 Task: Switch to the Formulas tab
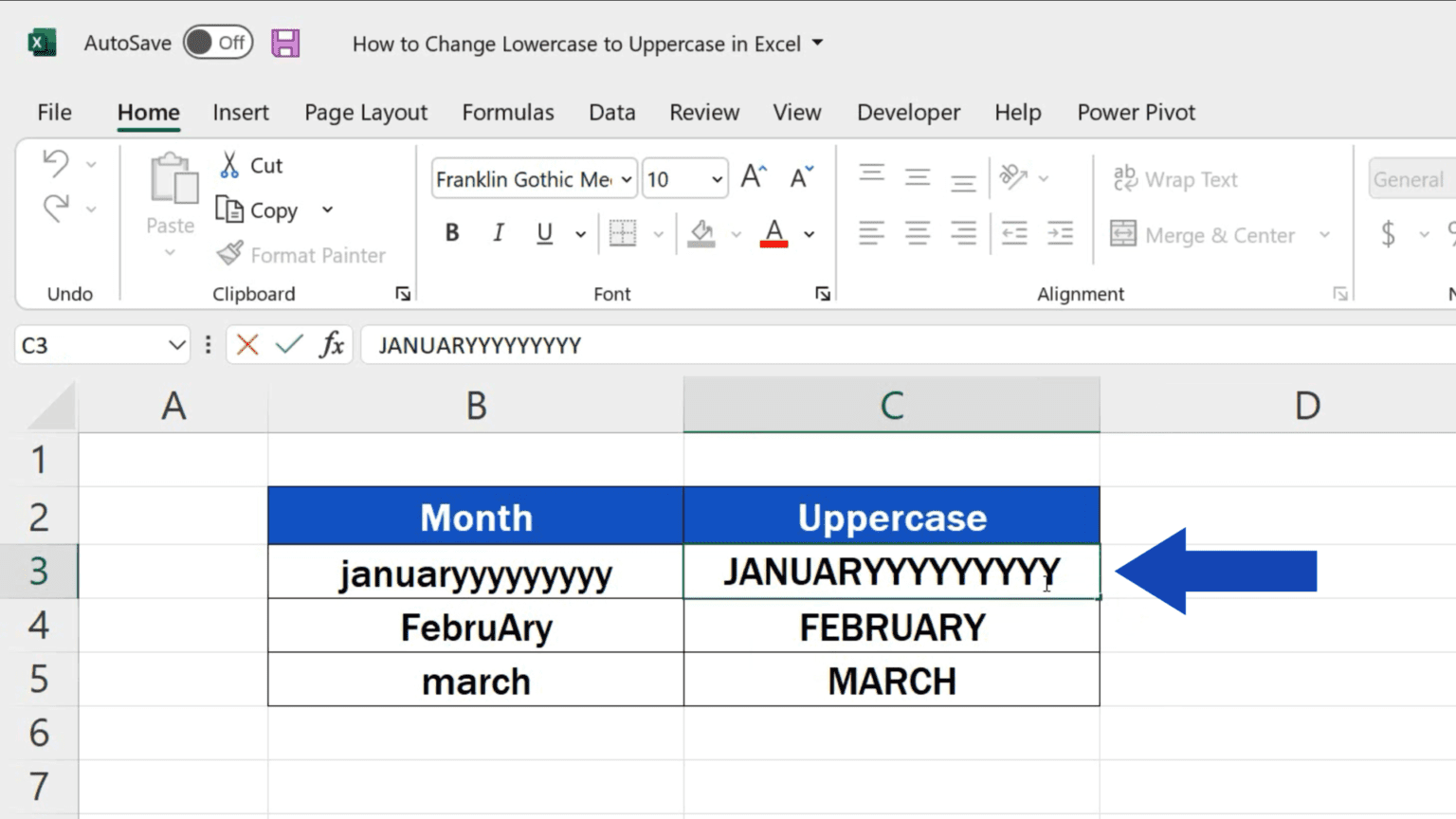pos(508,112)
